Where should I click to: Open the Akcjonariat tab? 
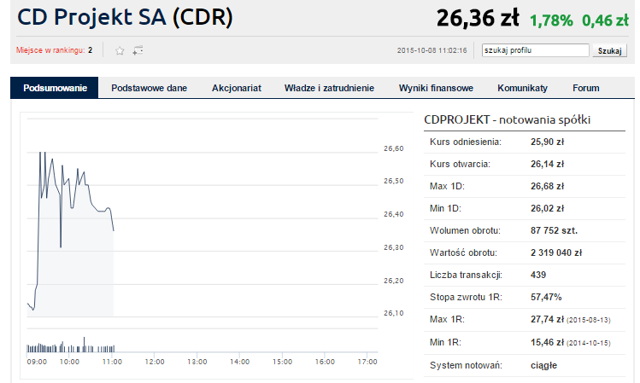tap(236, 88)
